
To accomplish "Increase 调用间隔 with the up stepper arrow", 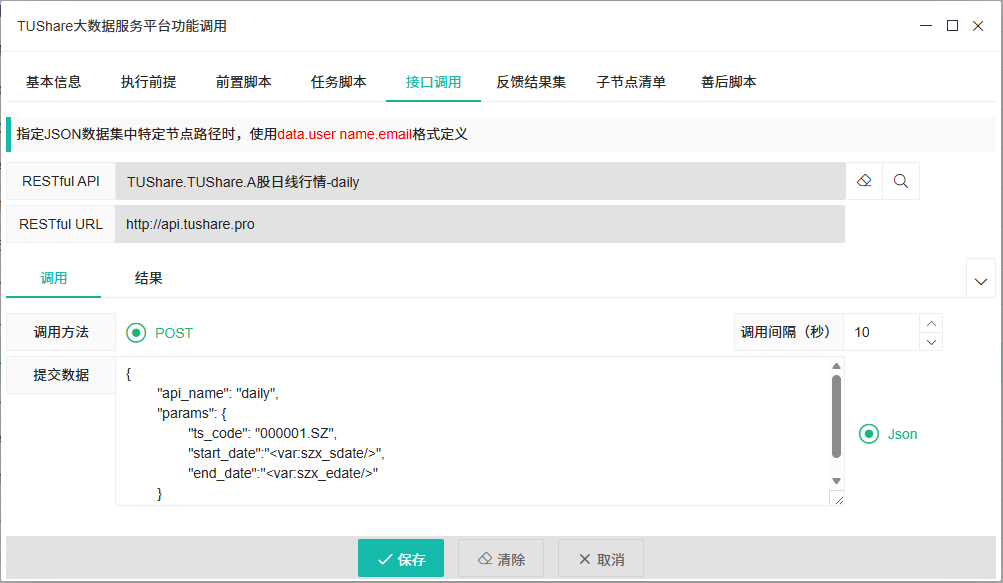I will (x=931, y=322).
